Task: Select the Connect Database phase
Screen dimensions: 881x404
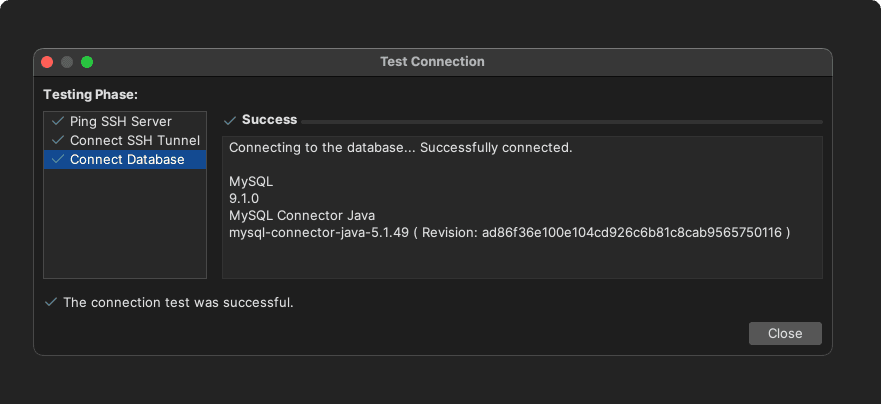Action: 125,160
